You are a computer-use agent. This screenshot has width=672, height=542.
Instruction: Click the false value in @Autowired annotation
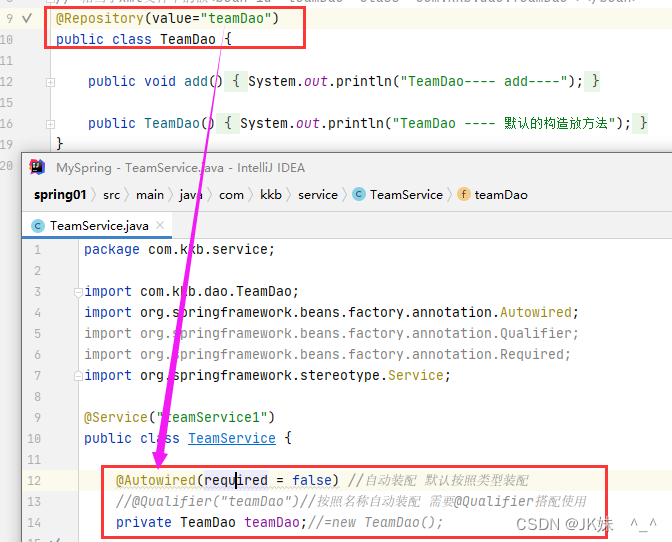pyautogui.click(x=312, y=480)
